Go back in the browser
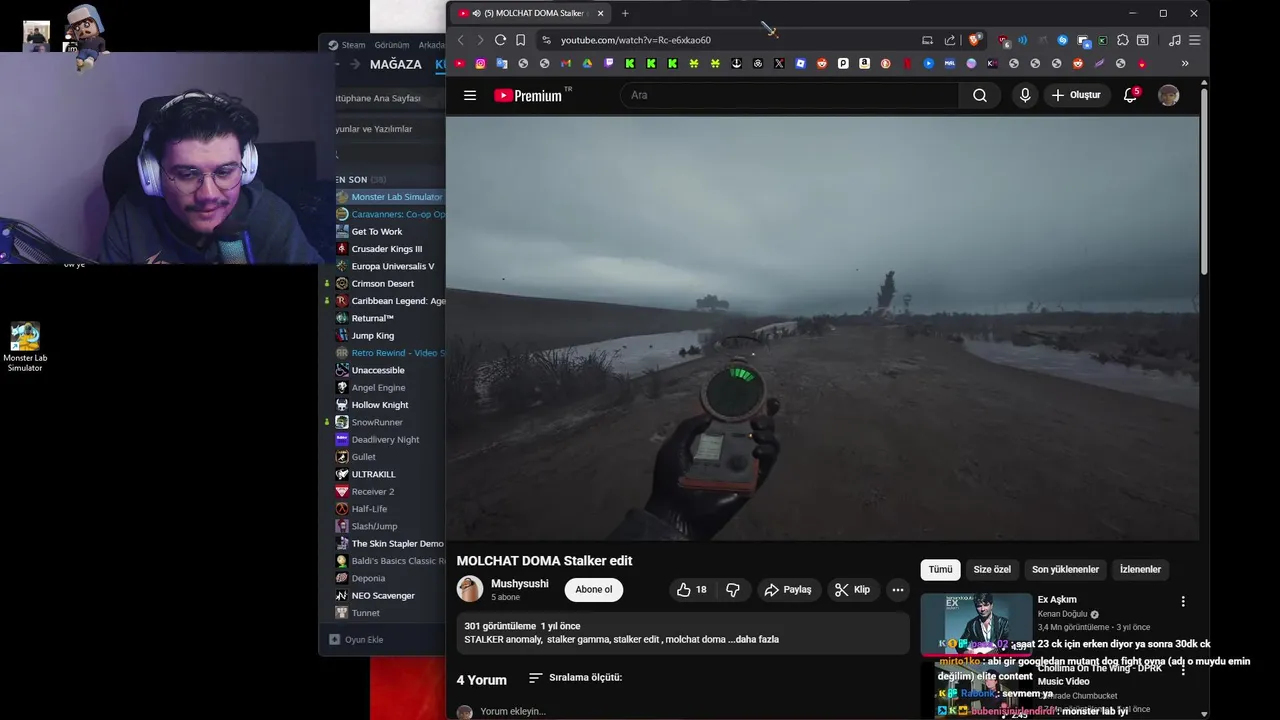 click(461, 40)
